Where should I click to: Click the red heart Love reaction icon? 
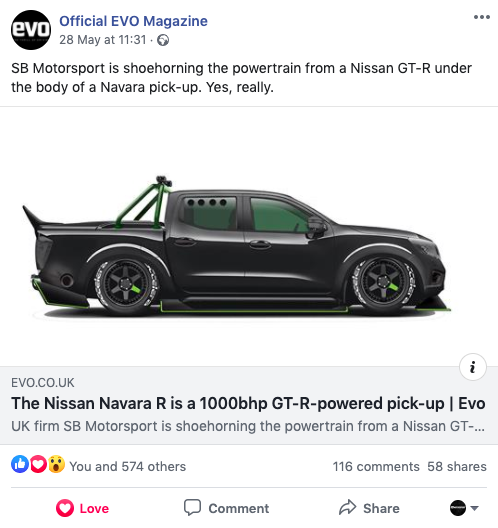coord(38,464)
